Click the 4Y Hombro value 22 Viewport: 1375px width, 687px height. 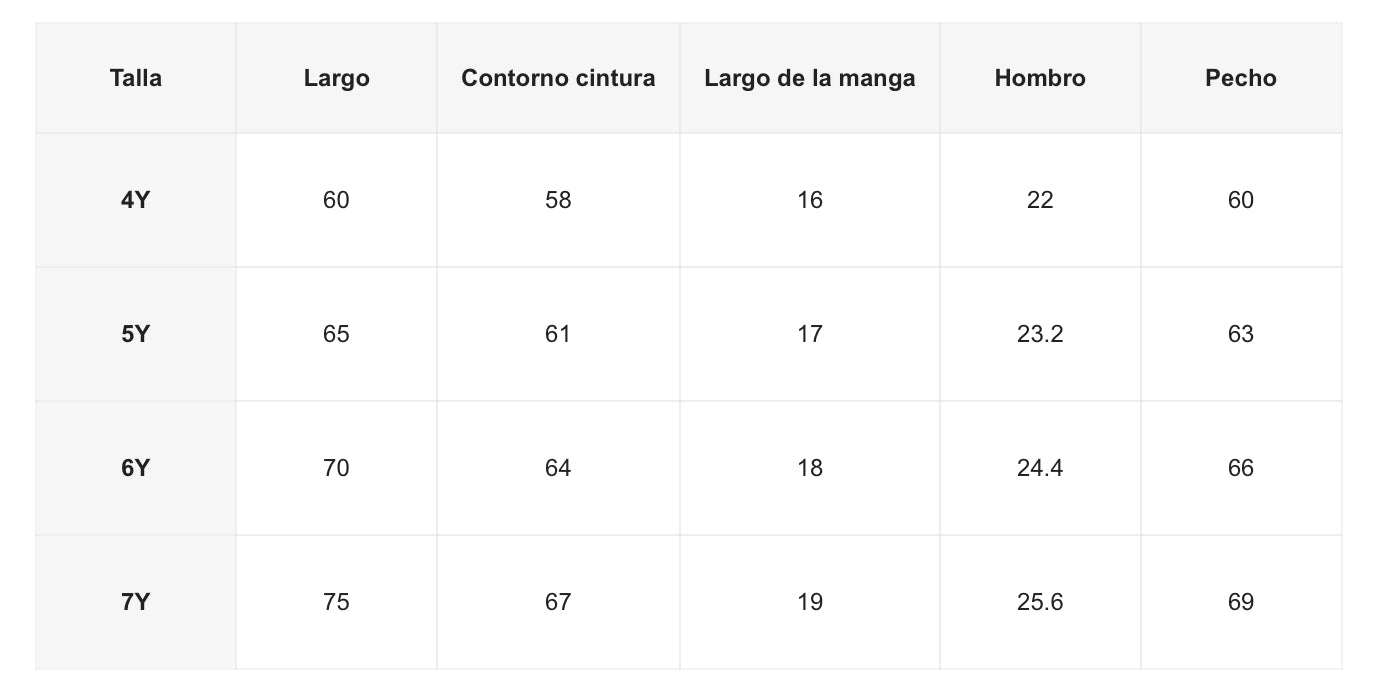click(1040, 200)
